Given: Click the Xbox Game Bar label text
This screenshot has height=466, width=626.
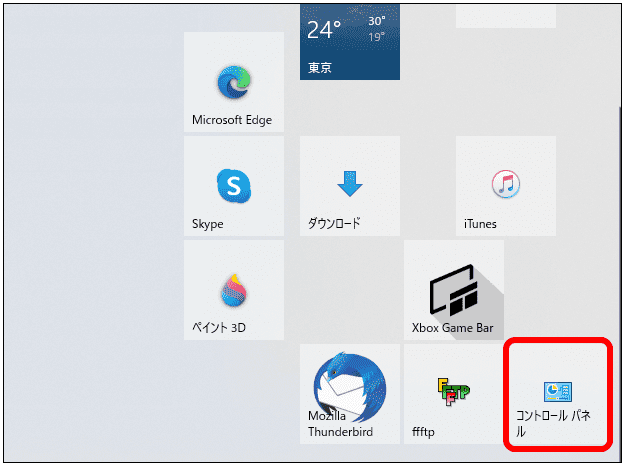Looking at the screenshot, I should 453,328.
